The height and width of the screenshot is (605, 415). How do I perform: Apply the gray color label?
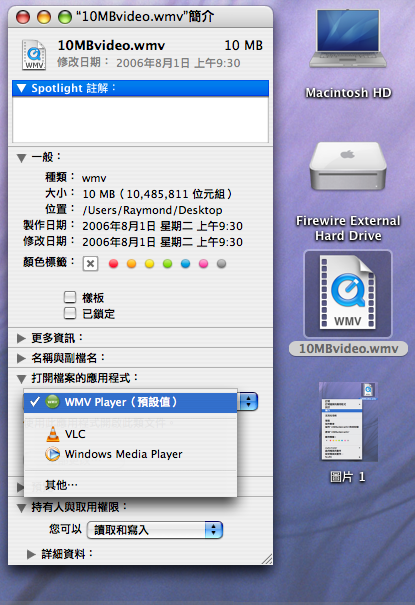click(221, 264)
